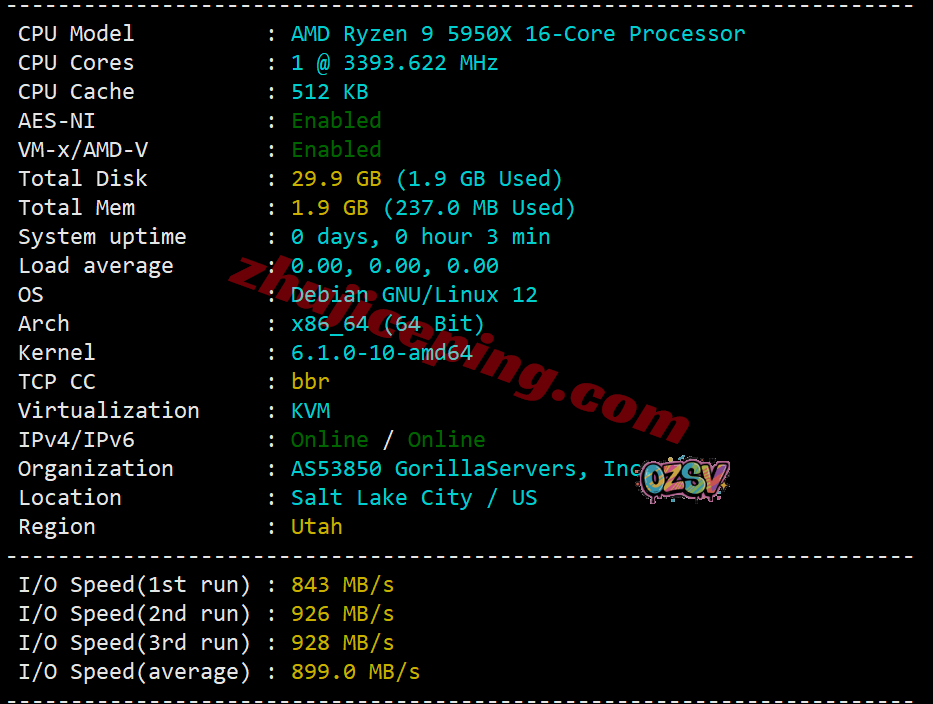933x704 pixels.
Task: Click the Total Disk 29.9 GB value
Action: tap(336, 179)
